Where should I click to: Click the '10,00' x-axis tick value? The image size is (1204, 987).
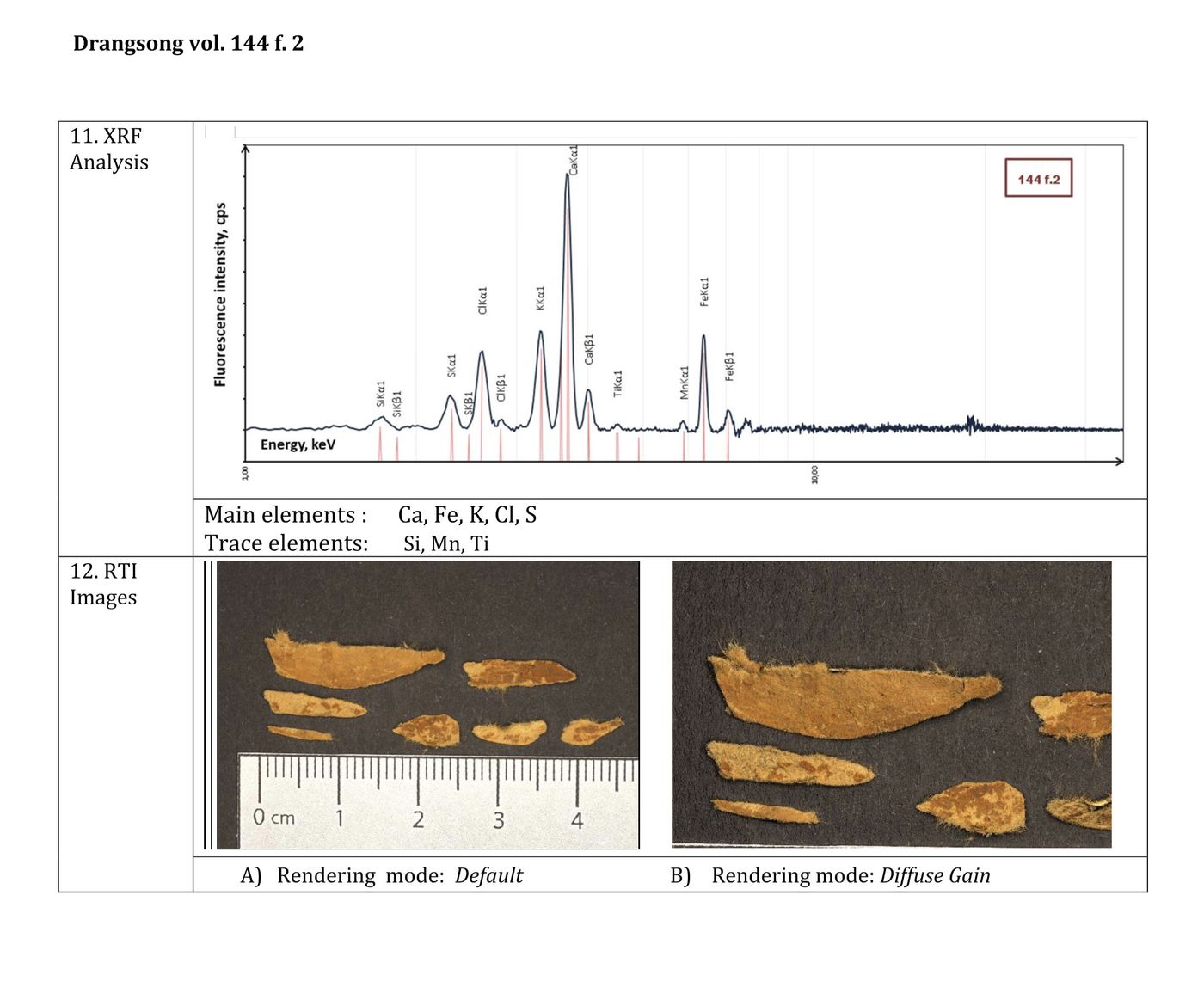[814, 475]
